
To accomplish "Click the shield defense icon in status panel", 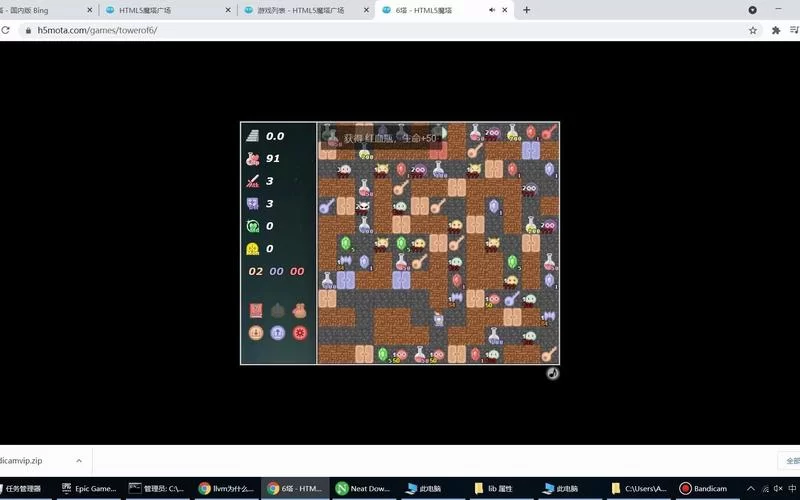I will 253,204.
